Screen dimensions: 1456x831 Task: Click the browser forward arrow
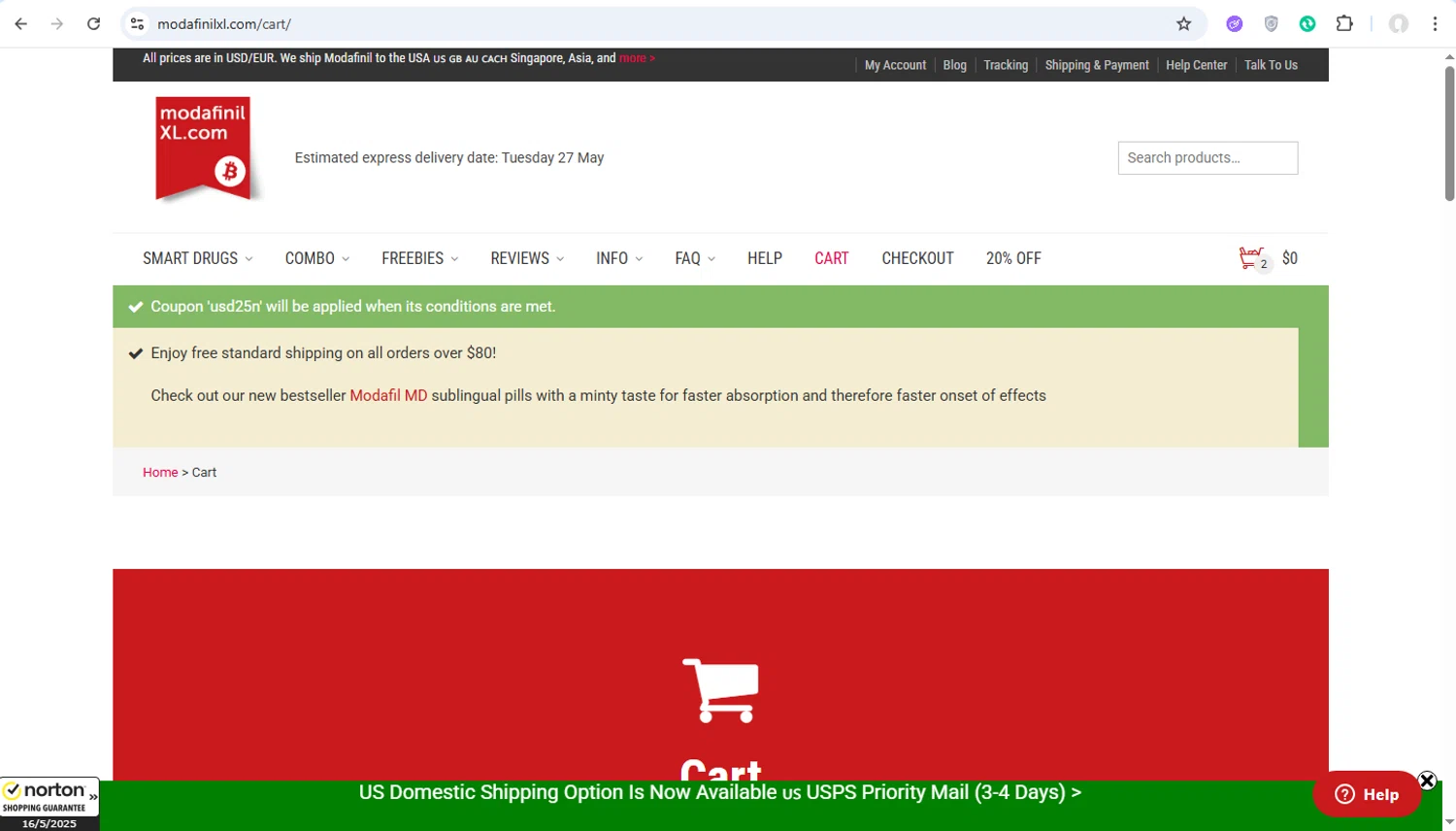tap(57, 24)
